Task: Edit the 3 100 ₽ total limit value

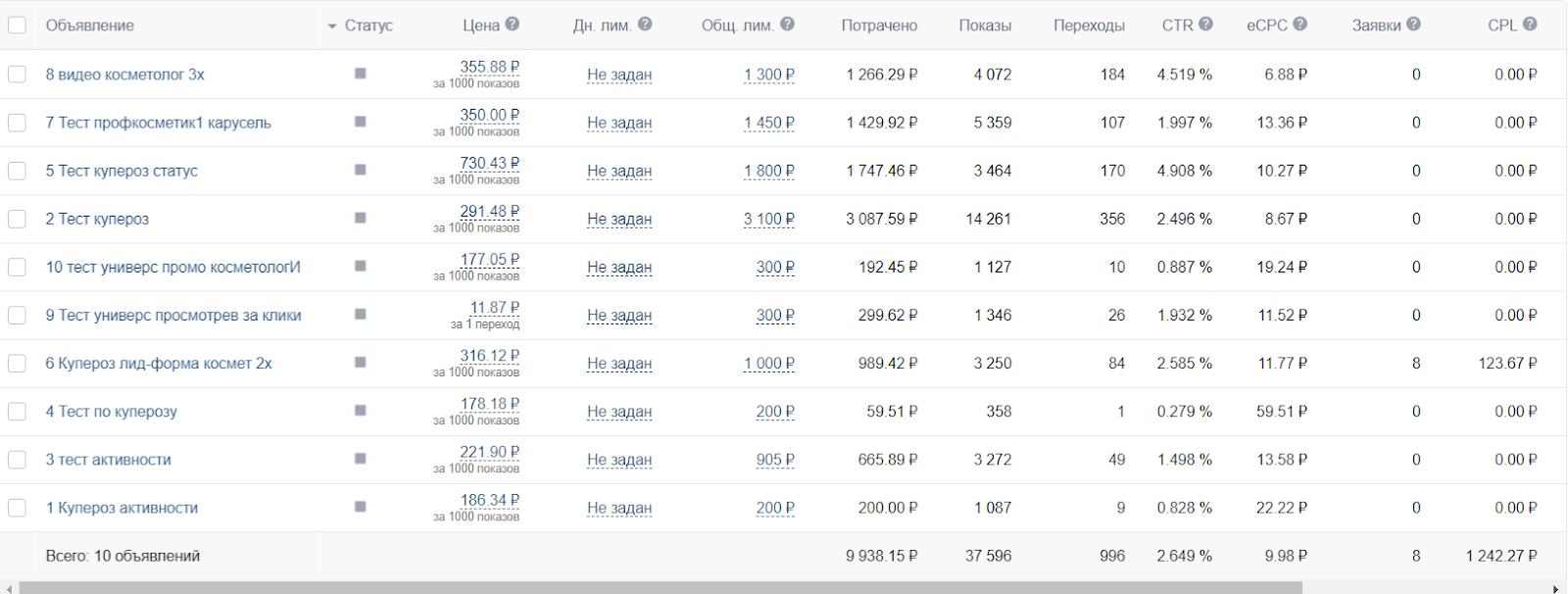Action: click(x=768, y=219)
